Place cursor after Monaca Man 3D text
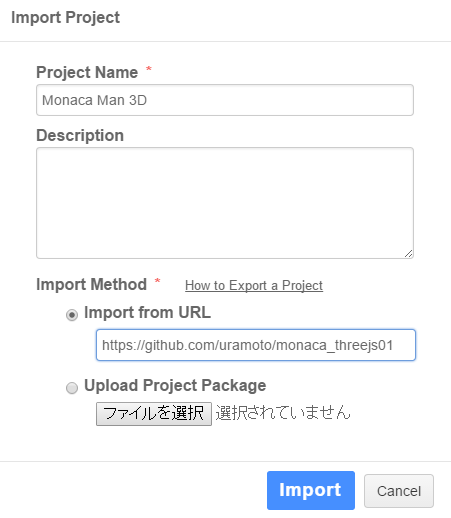Screen dimensions: 451x518 149,100
